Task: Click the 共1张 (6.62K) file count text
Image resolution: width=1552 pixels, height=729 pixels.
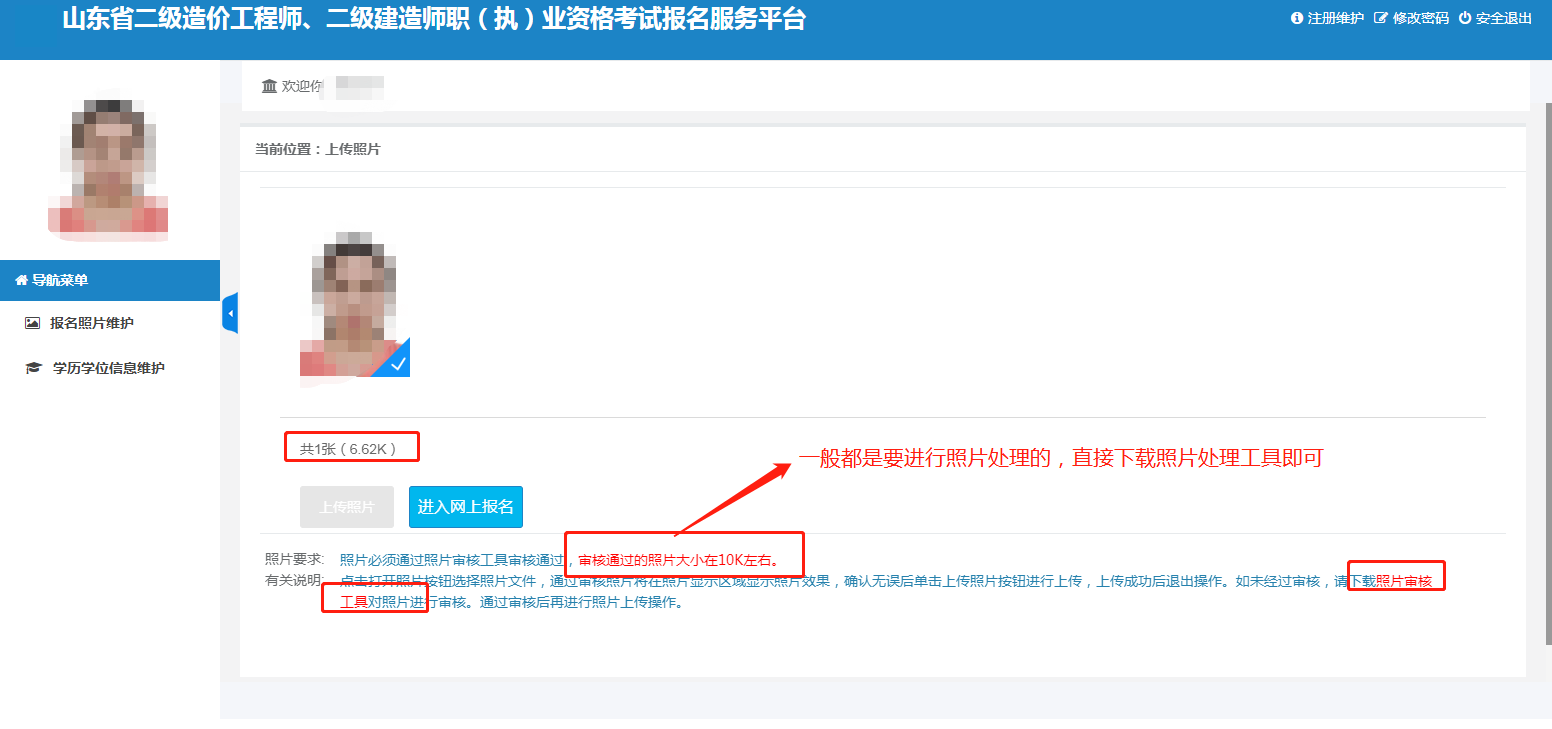Action: pyautogui.click(x=348, y=449)
